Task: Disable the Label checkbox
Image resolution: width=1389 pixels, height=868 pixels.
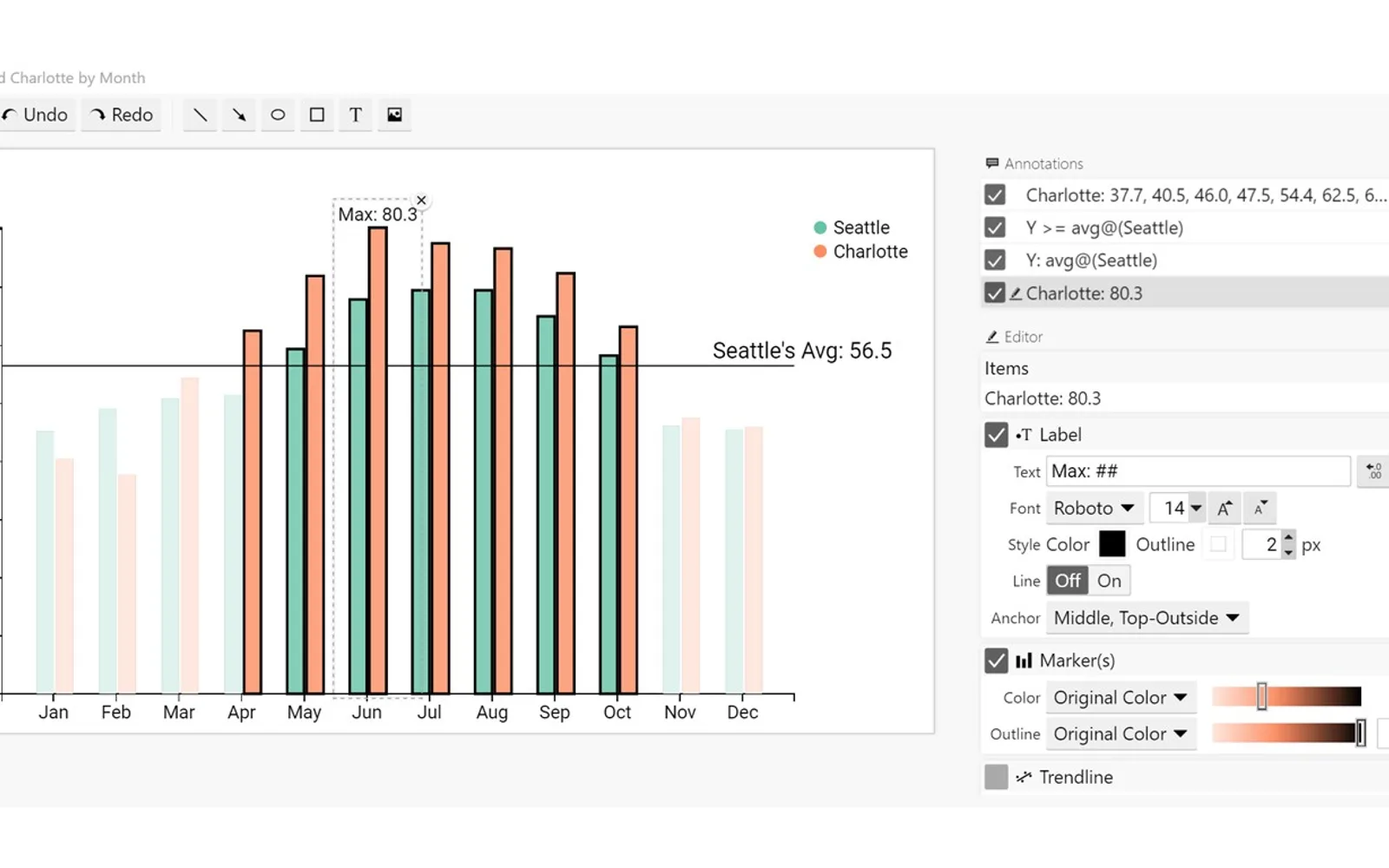Action: coord(997,435)
